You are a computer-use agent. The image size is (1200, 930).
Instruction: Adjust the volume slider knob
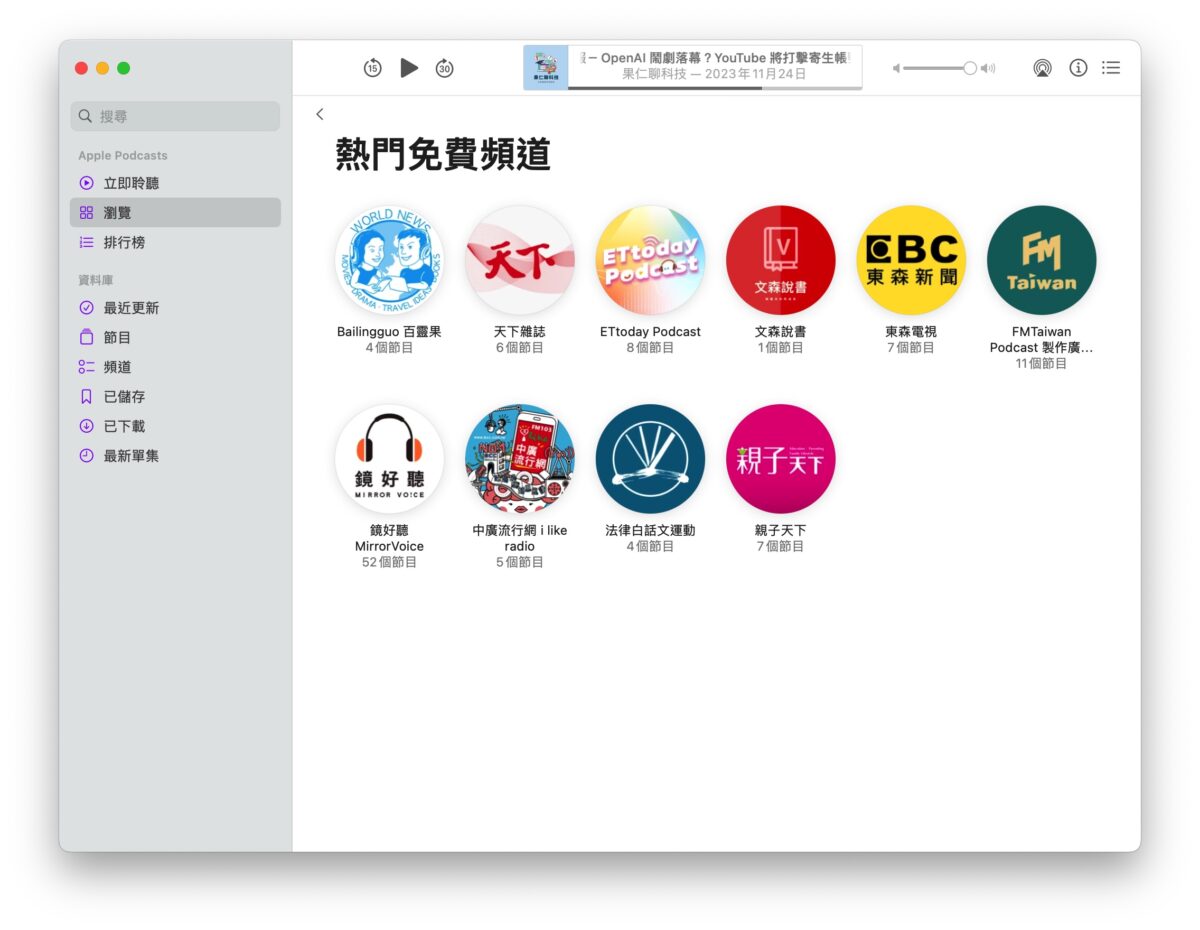[x=969, y=68]
